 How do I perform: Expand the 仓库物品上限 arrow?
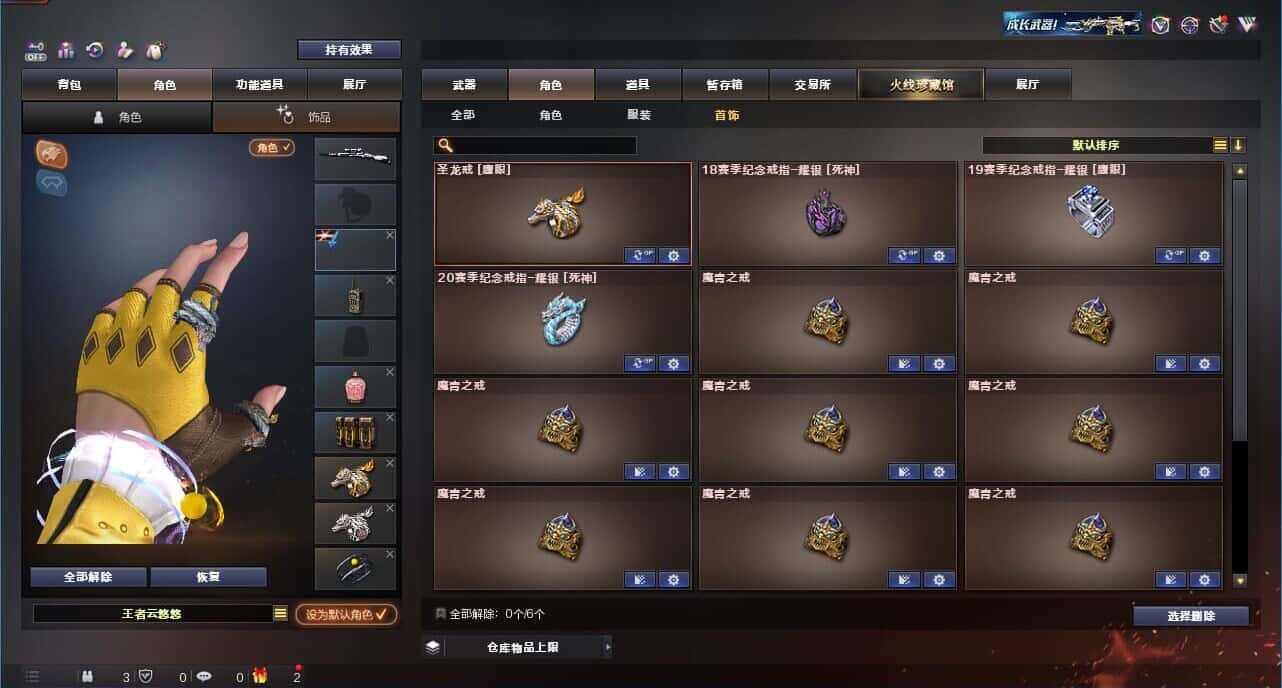click(x=607, y=647)
